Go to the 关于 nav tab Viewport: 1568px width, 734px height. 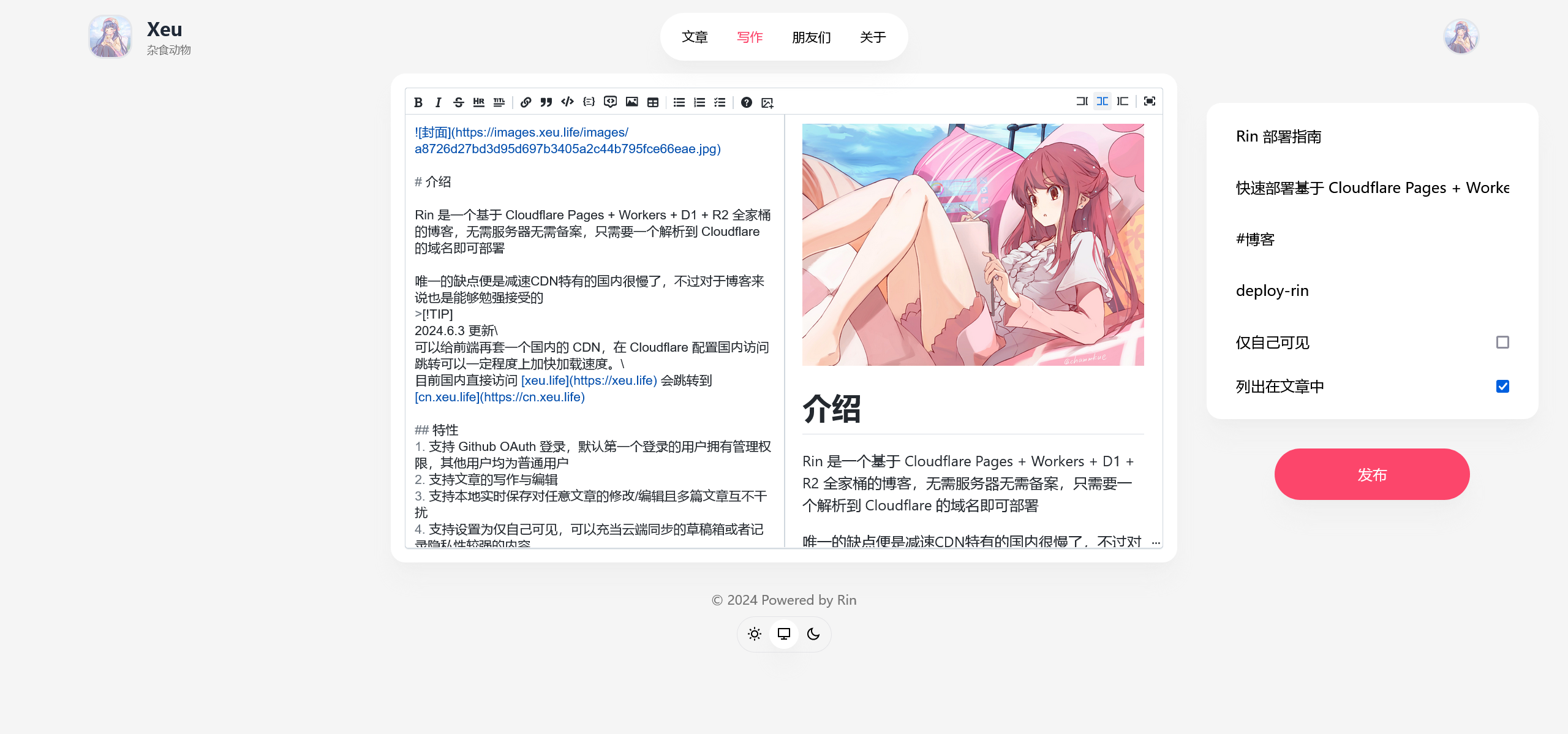click(x=873, y=37)
